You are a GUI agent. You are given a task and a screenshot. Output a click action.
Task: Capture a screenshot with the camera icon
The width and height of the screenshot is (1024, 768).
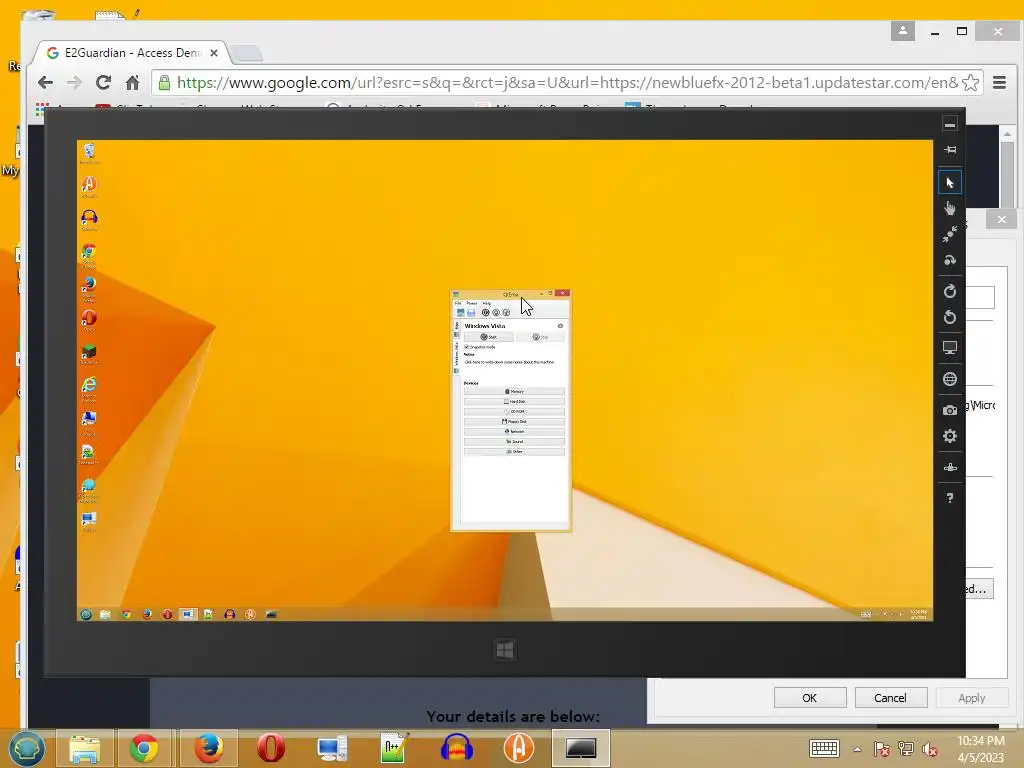950,410
